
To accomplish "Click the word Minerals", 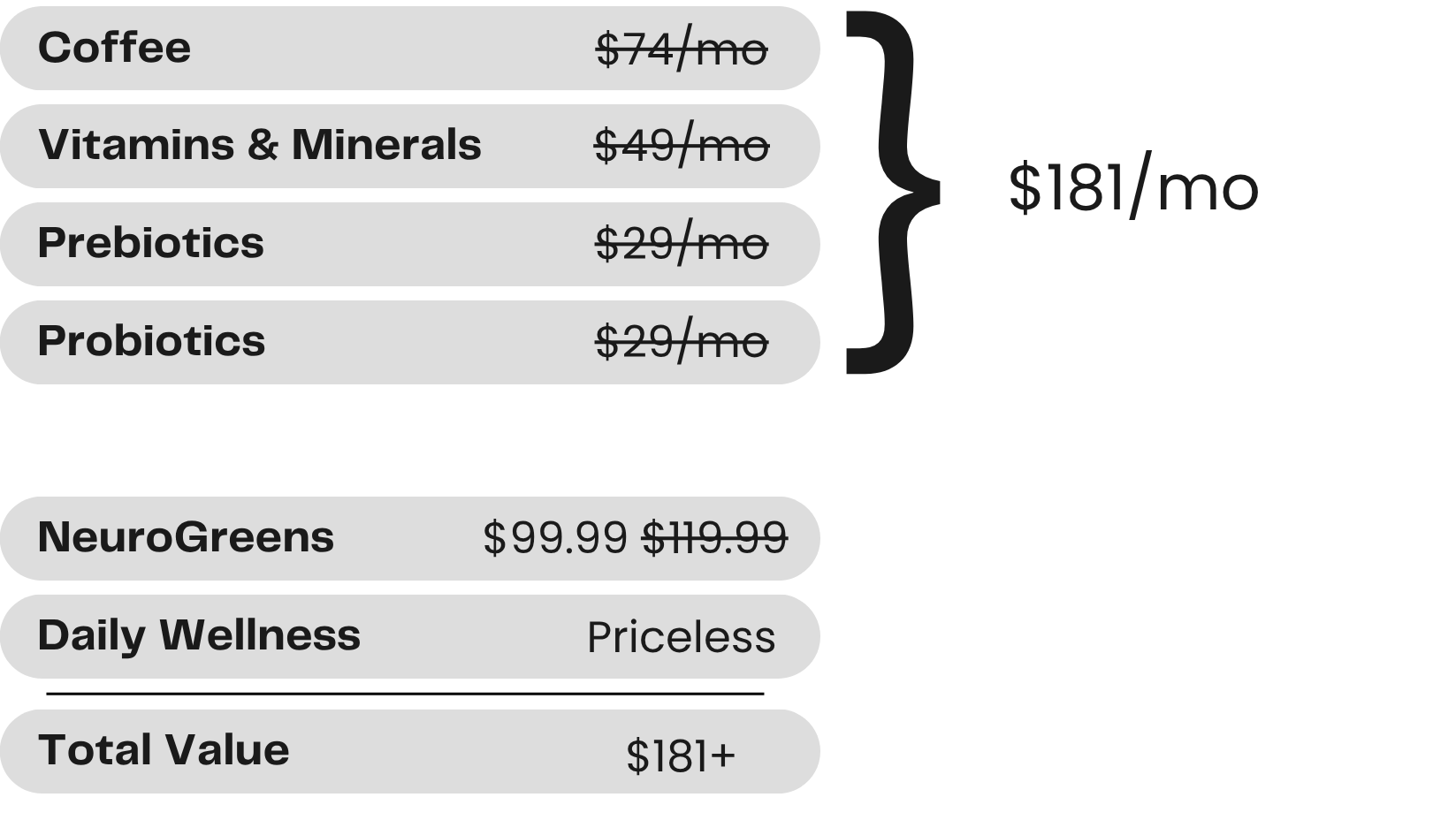I will point(386,145).
